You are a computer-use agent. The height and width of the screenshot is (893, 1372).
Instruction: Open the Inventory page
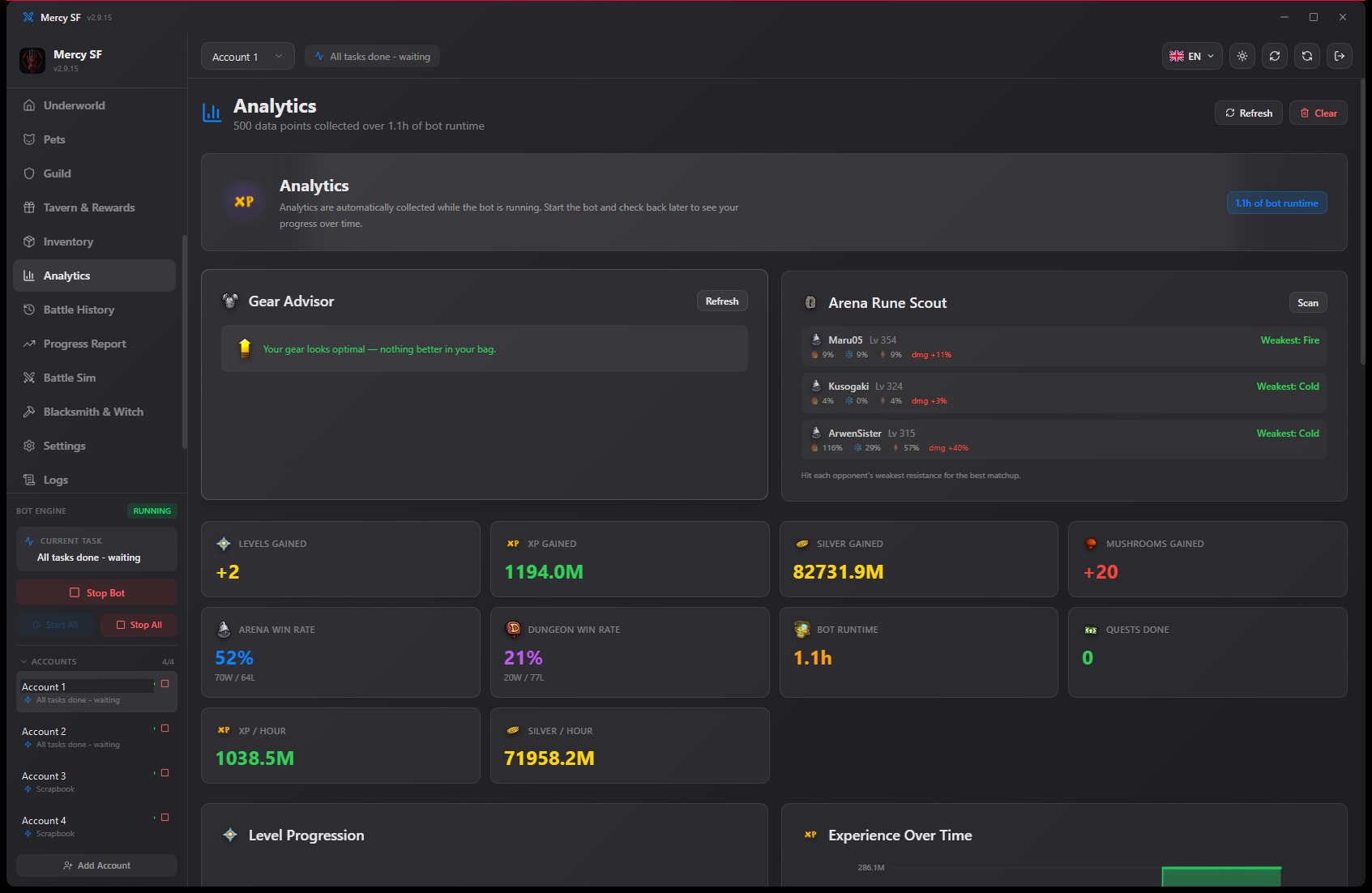point(94,241)
